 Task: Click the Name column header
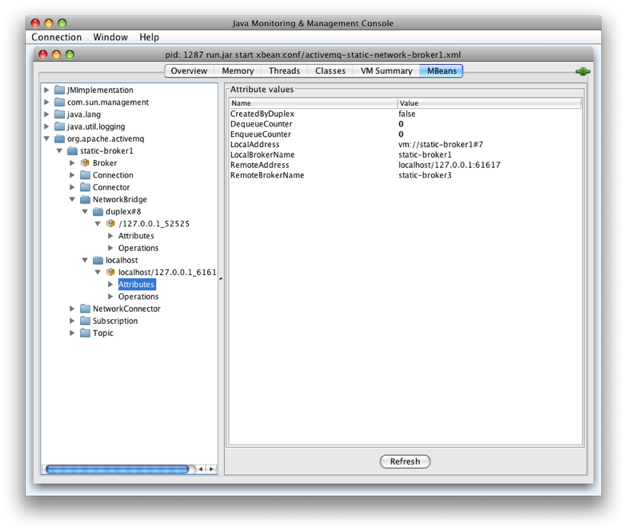[313, 103]
